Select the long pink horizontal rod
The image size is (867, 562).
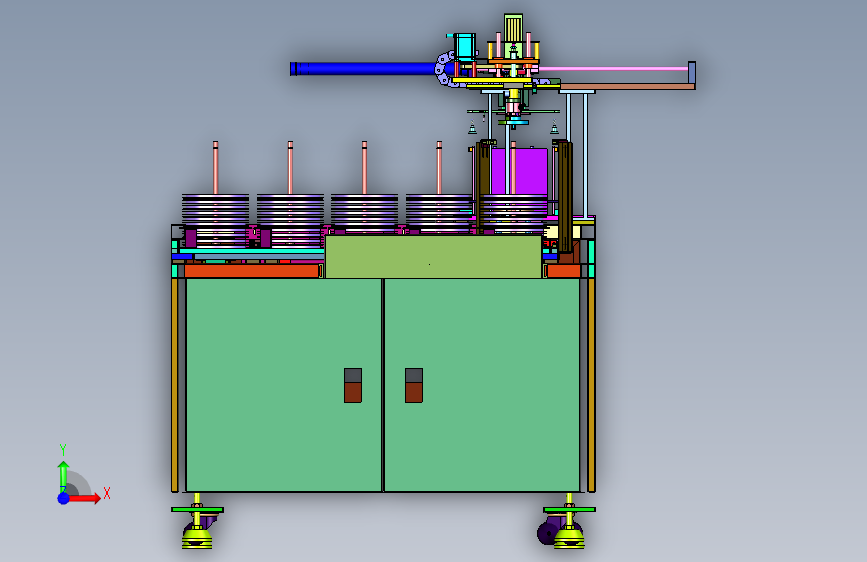613,69
